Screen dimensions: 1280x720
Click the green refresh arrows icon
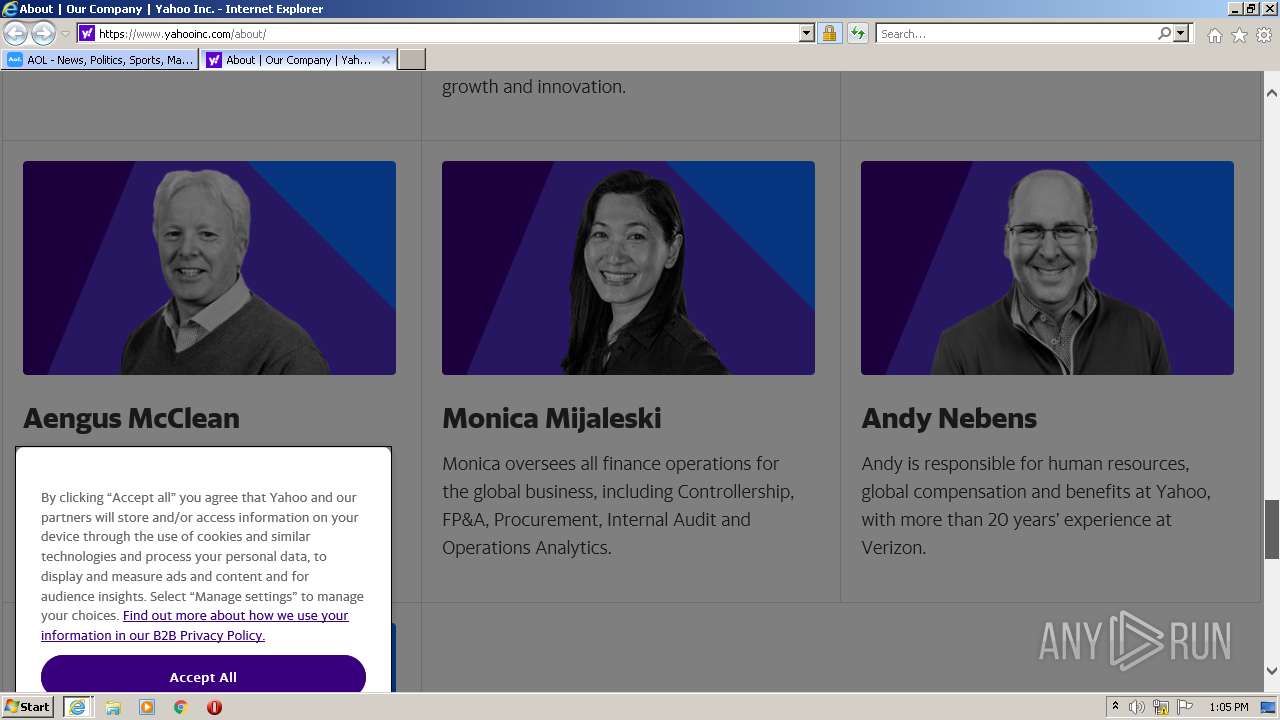point(858,33)
